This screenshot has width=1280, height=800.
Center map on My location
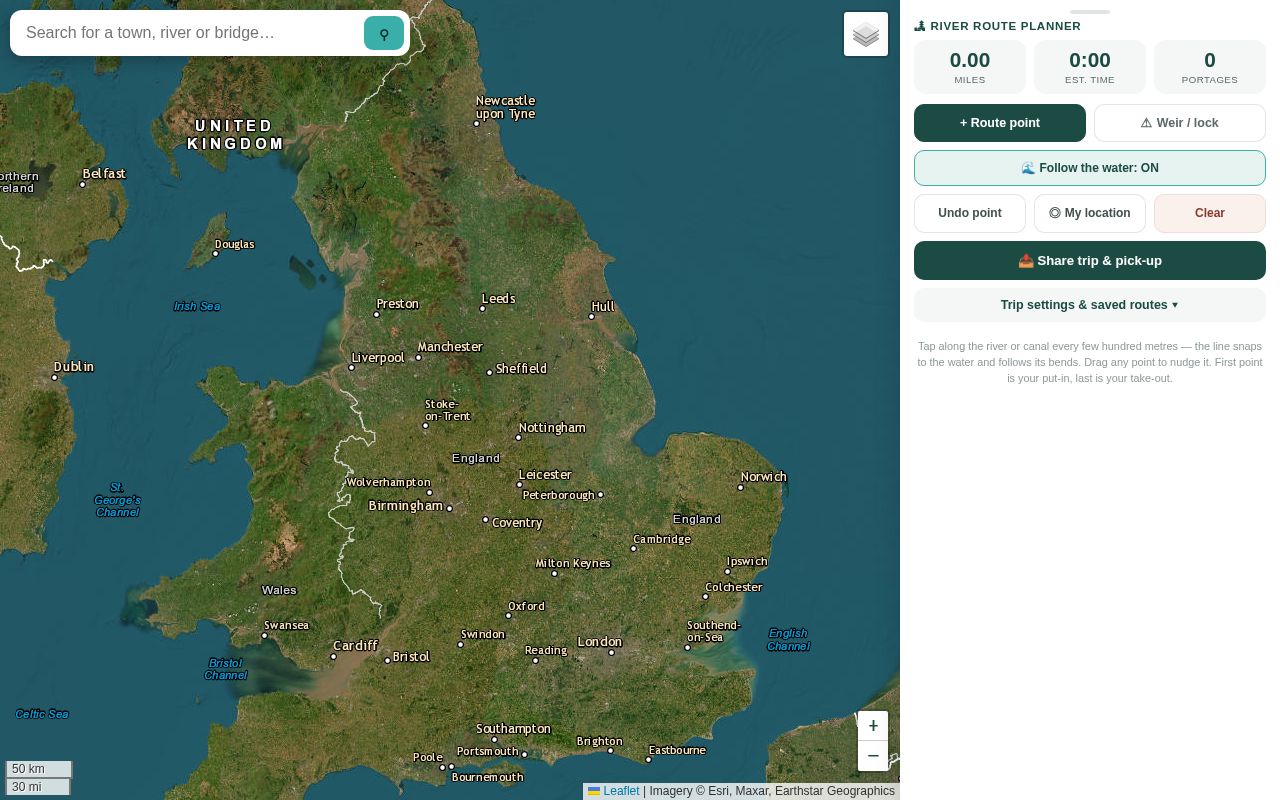coord(1090,213)
